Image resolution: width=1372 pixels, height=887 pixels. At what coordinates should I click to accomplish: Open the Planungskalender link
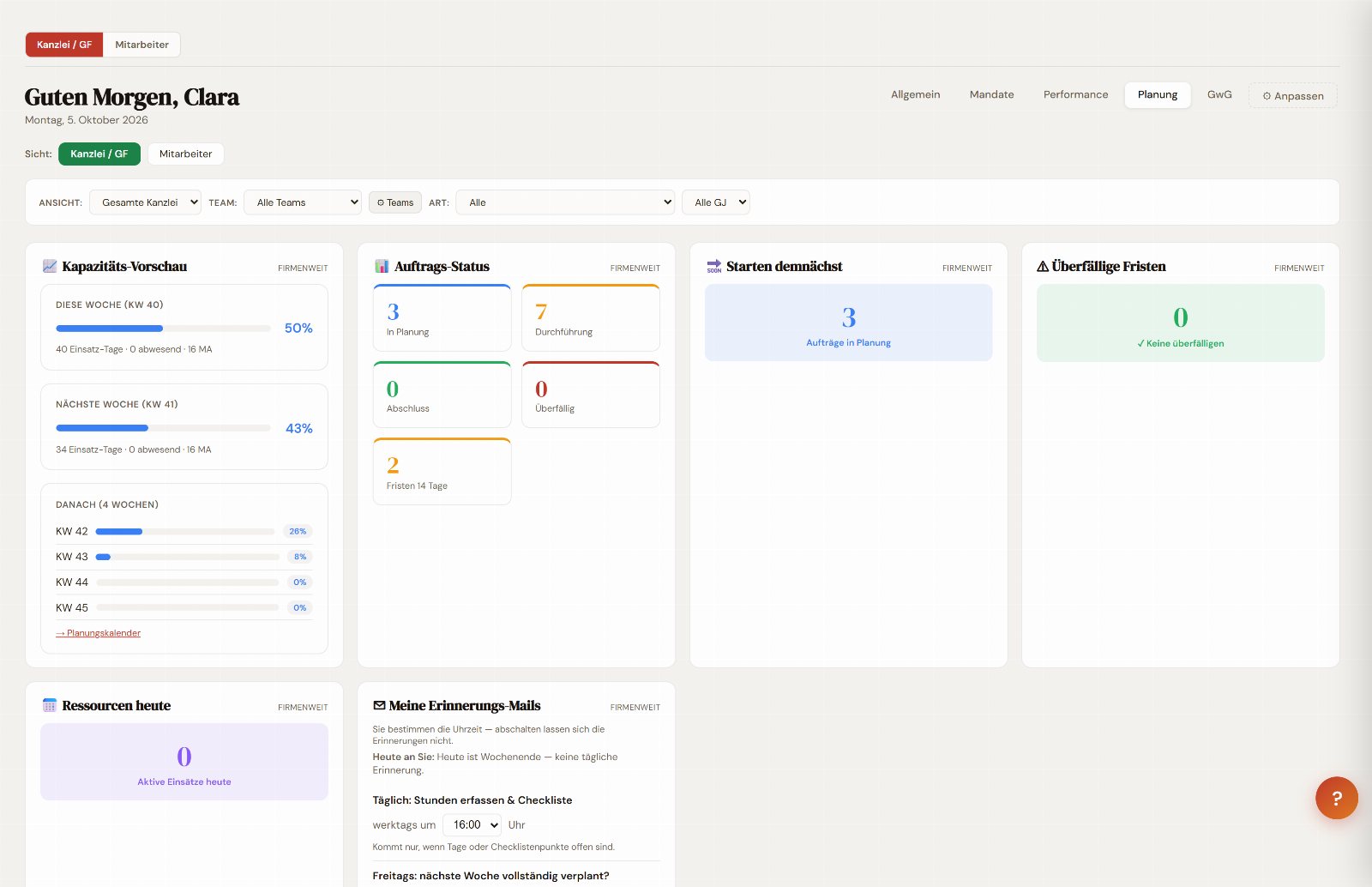click(98, 633)
